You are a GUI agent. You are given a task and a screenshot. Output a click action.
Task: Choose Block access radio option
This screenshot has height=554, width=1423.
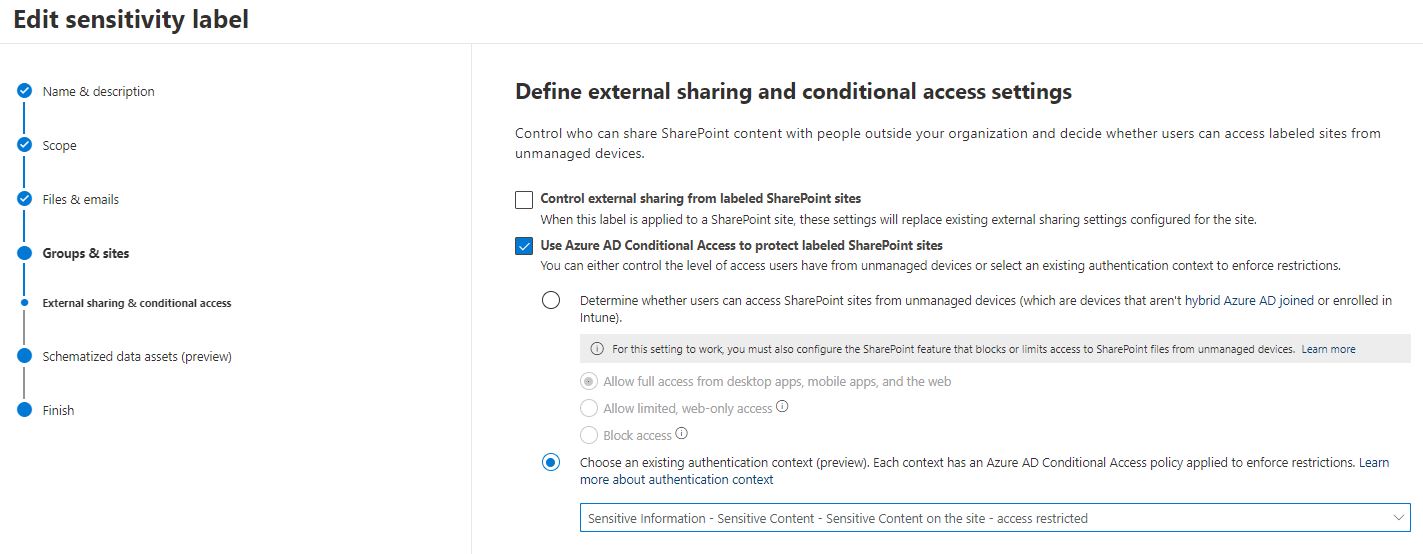(588, 435)
